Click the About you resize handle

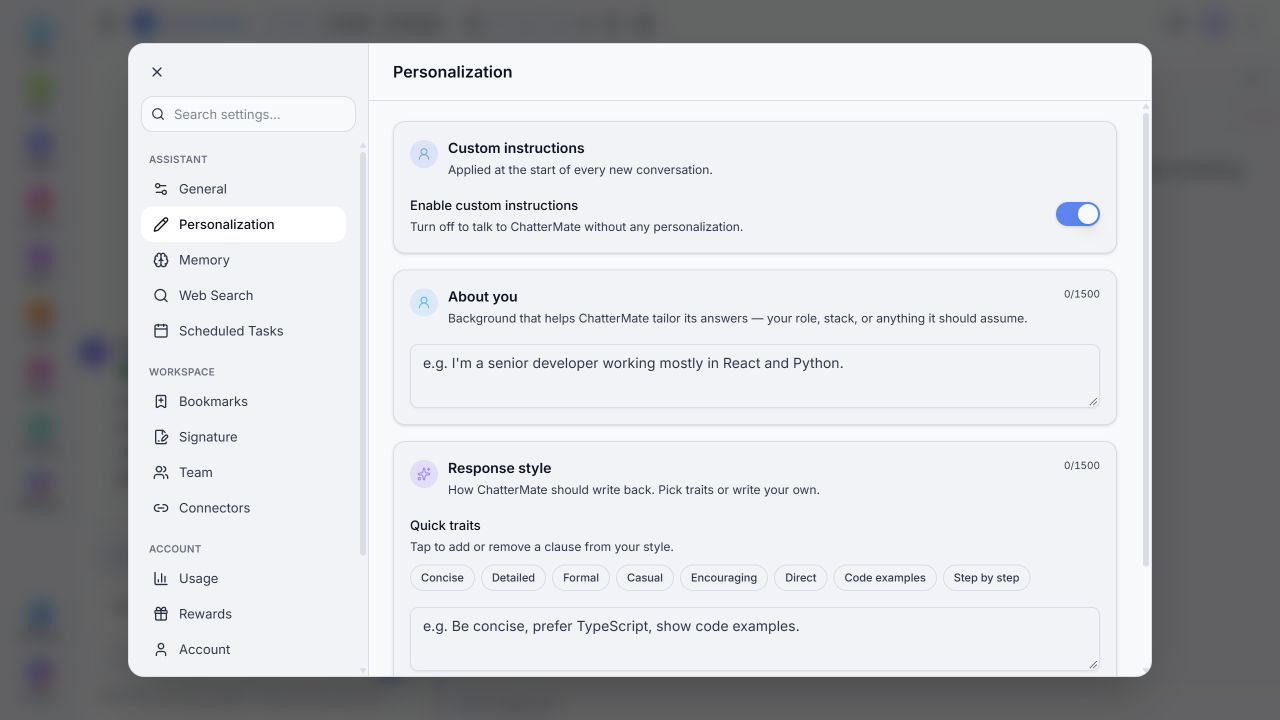(1093, 401)
